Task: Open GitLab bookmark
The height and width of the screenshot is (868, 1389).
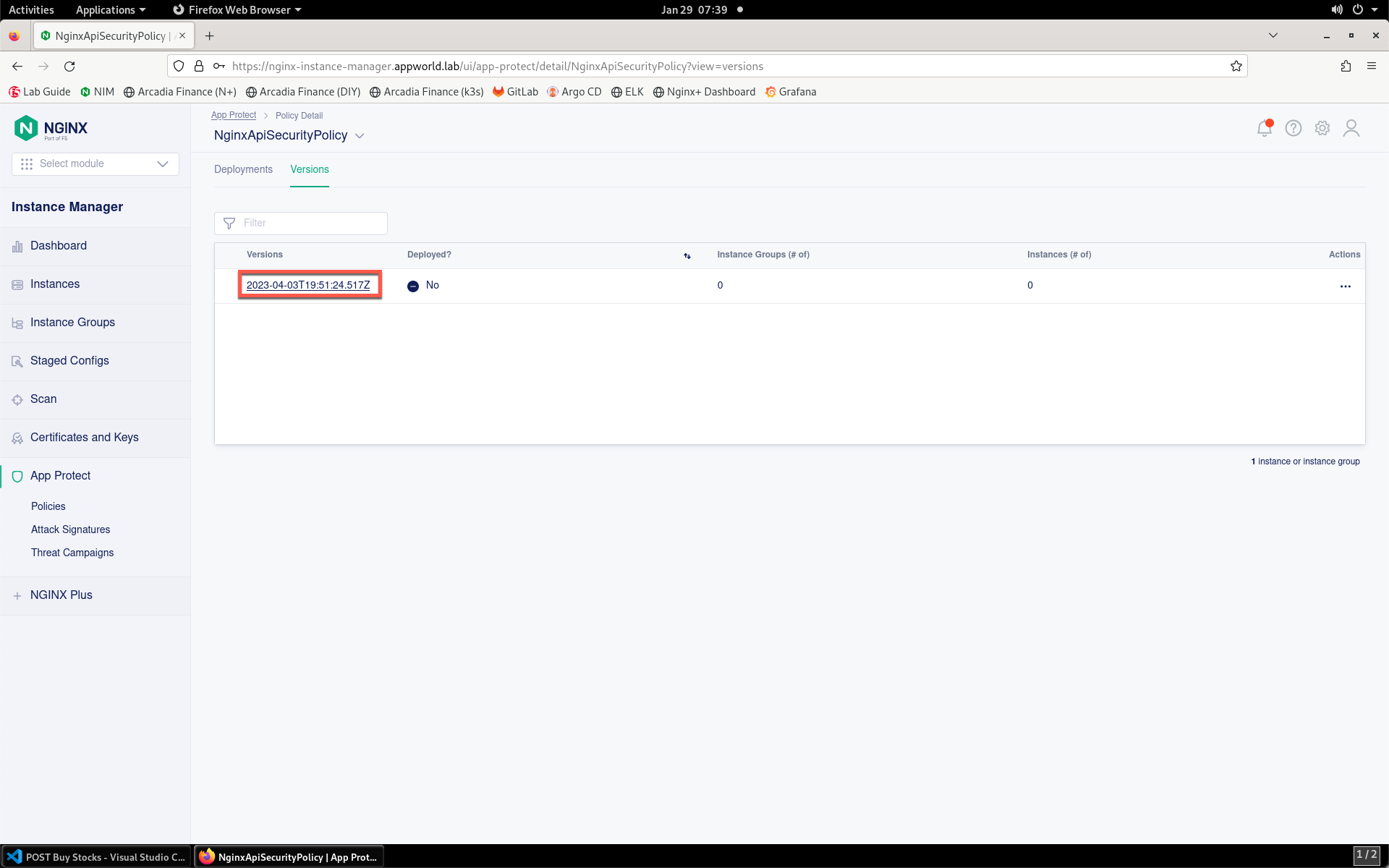Action: (x=516, y=92)
